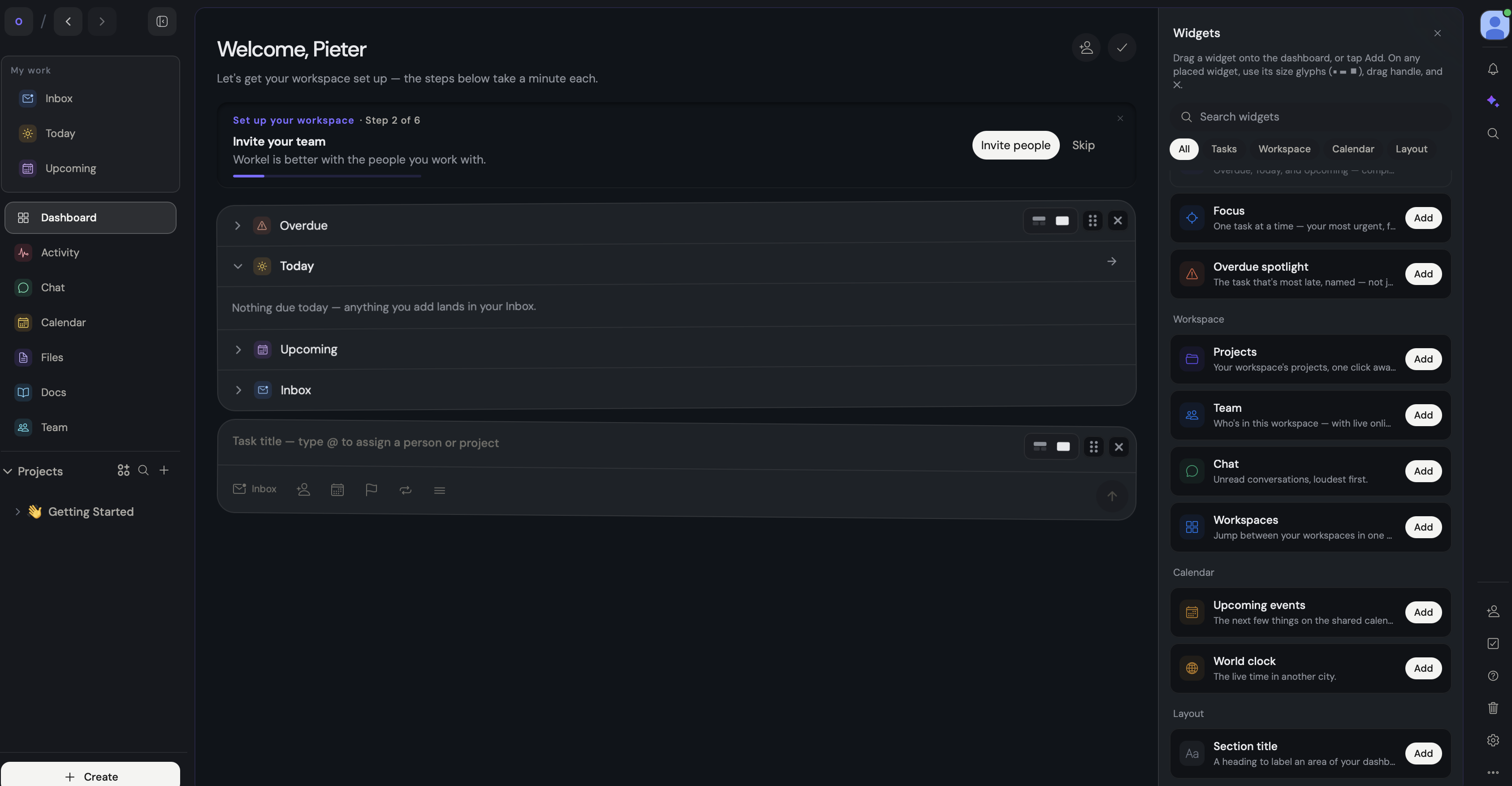Remove the Overdue tasks widget
This screenshot has width=1512, height=786.
point(1118,221)
